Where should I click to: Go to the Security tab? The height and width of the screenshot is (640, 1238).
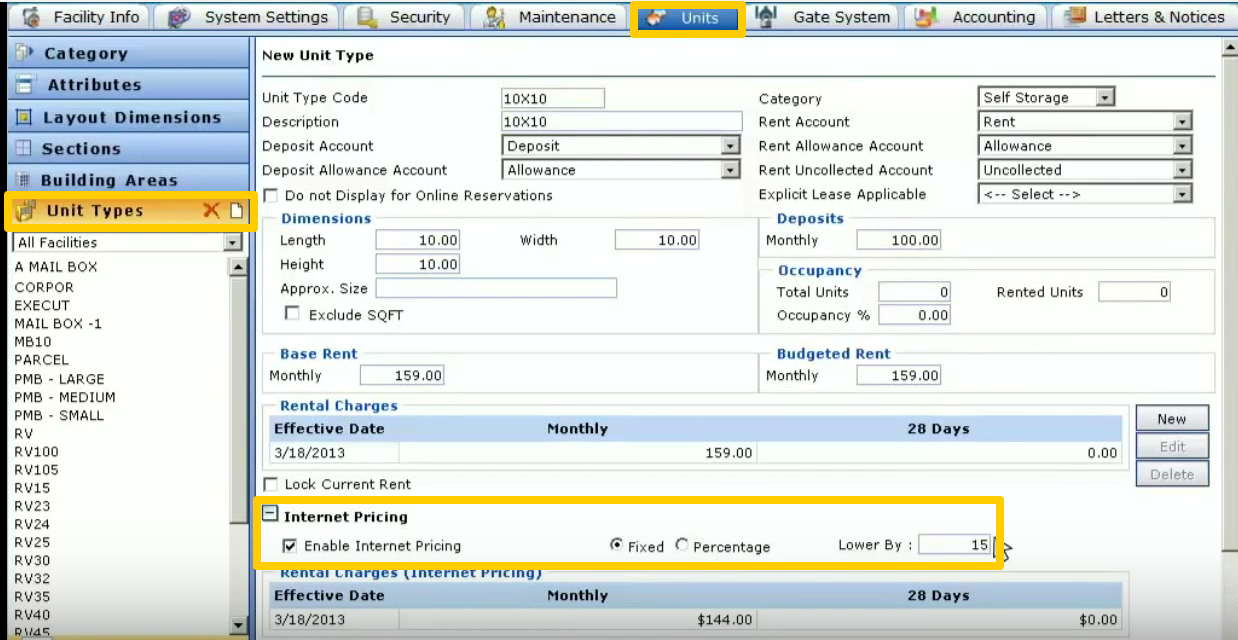(x=401, y=17)
